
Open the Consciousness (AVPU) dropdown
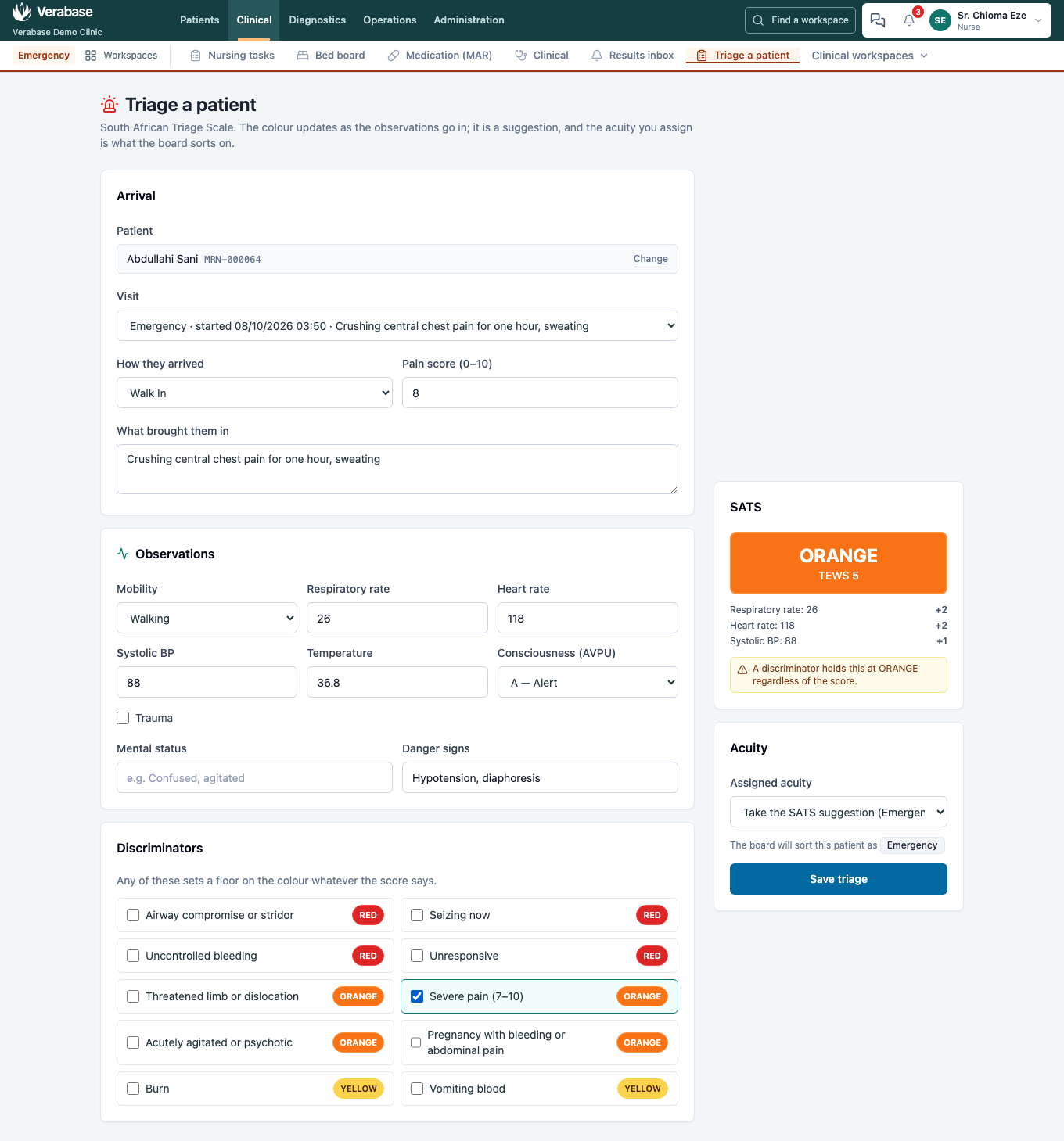(x=588, y=682)
